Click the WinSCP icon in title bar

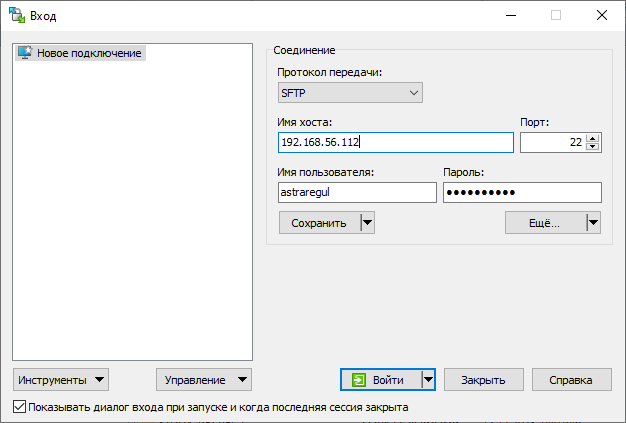pos(17,15)
